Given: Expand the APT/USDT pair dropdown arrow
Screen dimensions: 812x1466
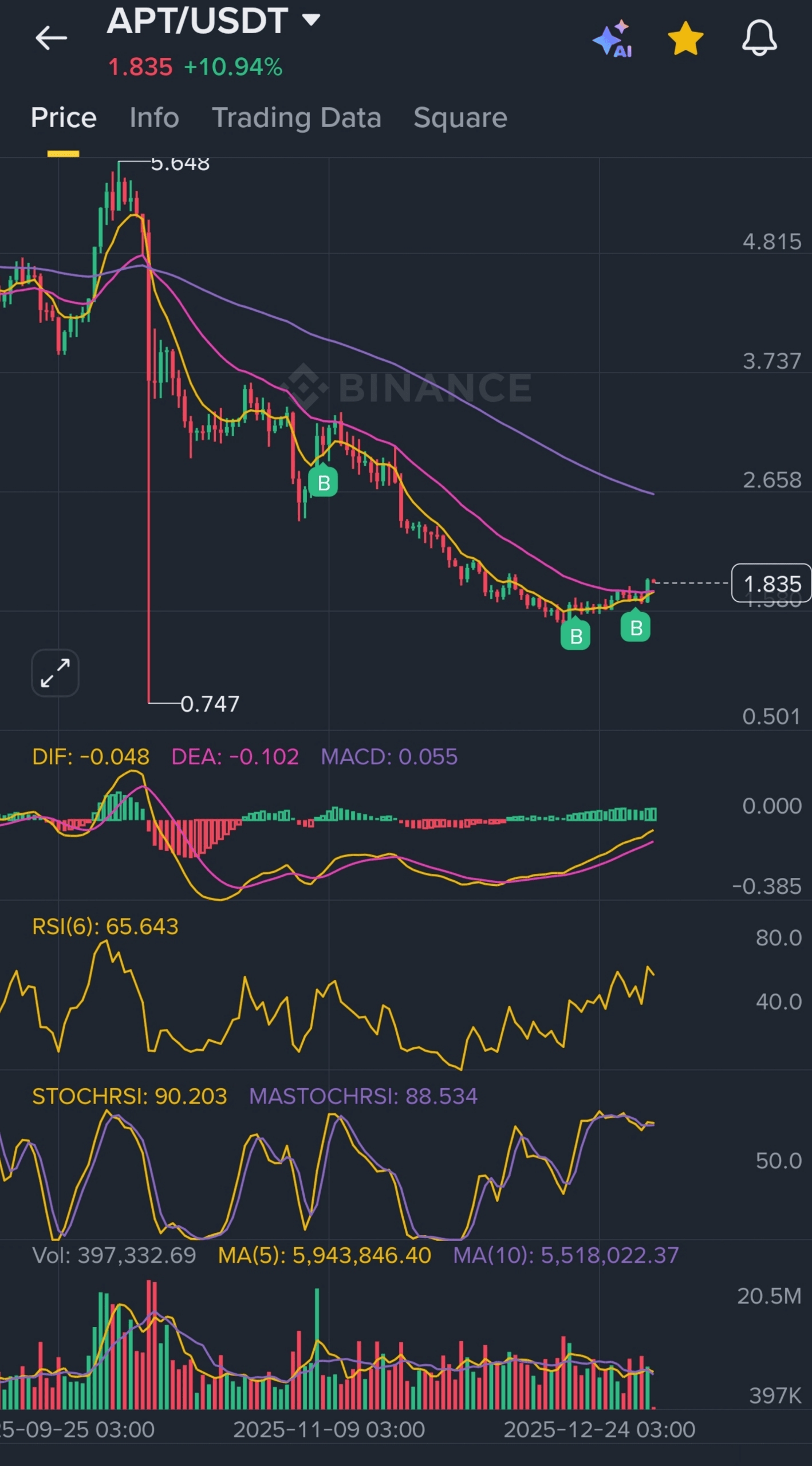Looking at the screenshot, I should pos(311,20).
